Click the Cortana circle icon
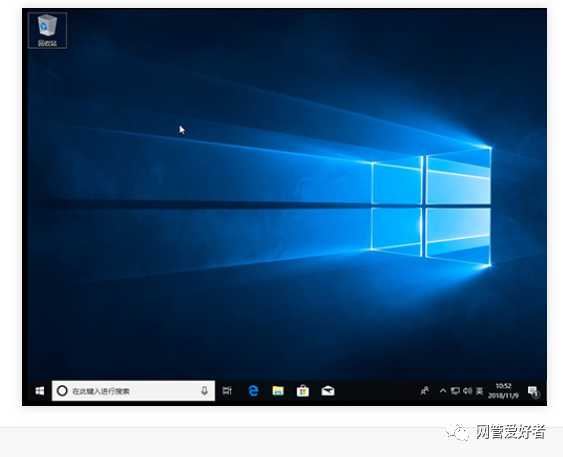563x457 pixels. point(62,391)
